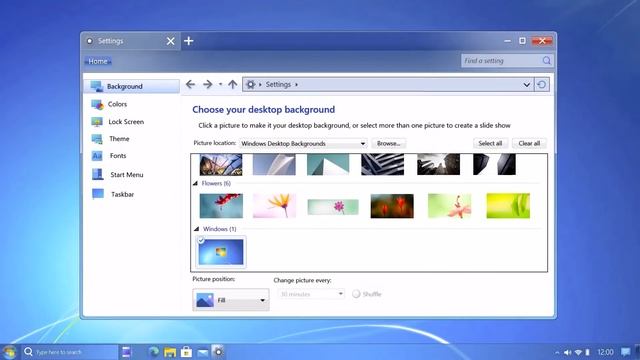This screenshot has height=360, width=640.
Task: Click the Settings gear on taskbar
Action: coord(218,351)
